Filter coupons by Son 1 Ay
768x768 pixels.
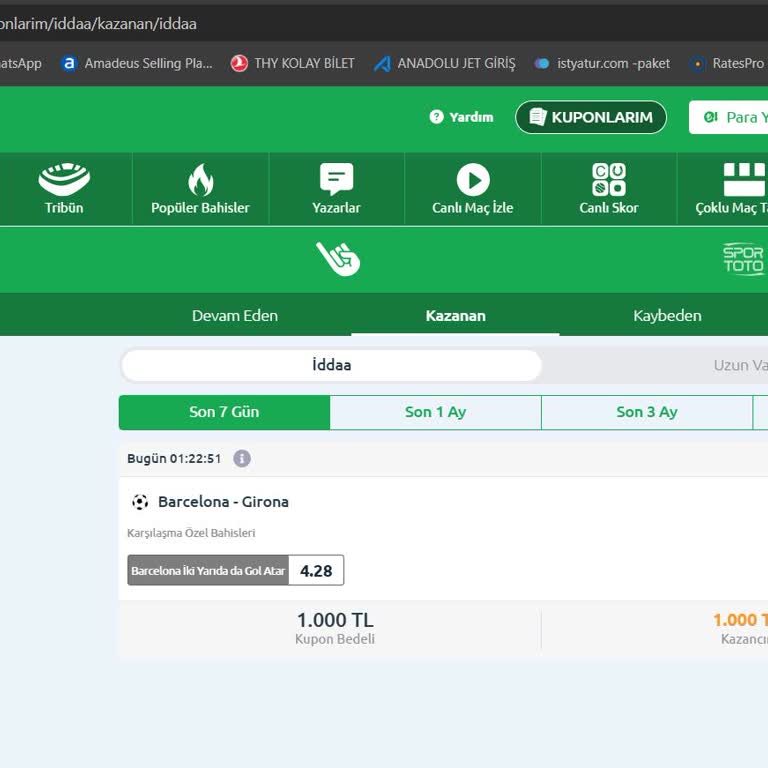(x=435, y=412)
